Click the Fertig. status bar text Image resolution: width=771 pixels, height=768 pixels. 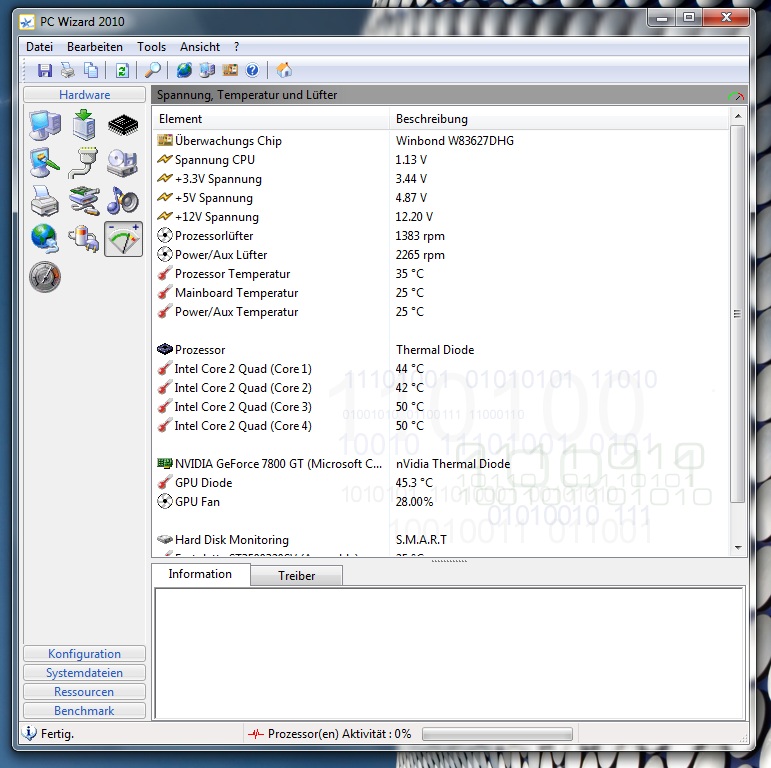(58, 734)
